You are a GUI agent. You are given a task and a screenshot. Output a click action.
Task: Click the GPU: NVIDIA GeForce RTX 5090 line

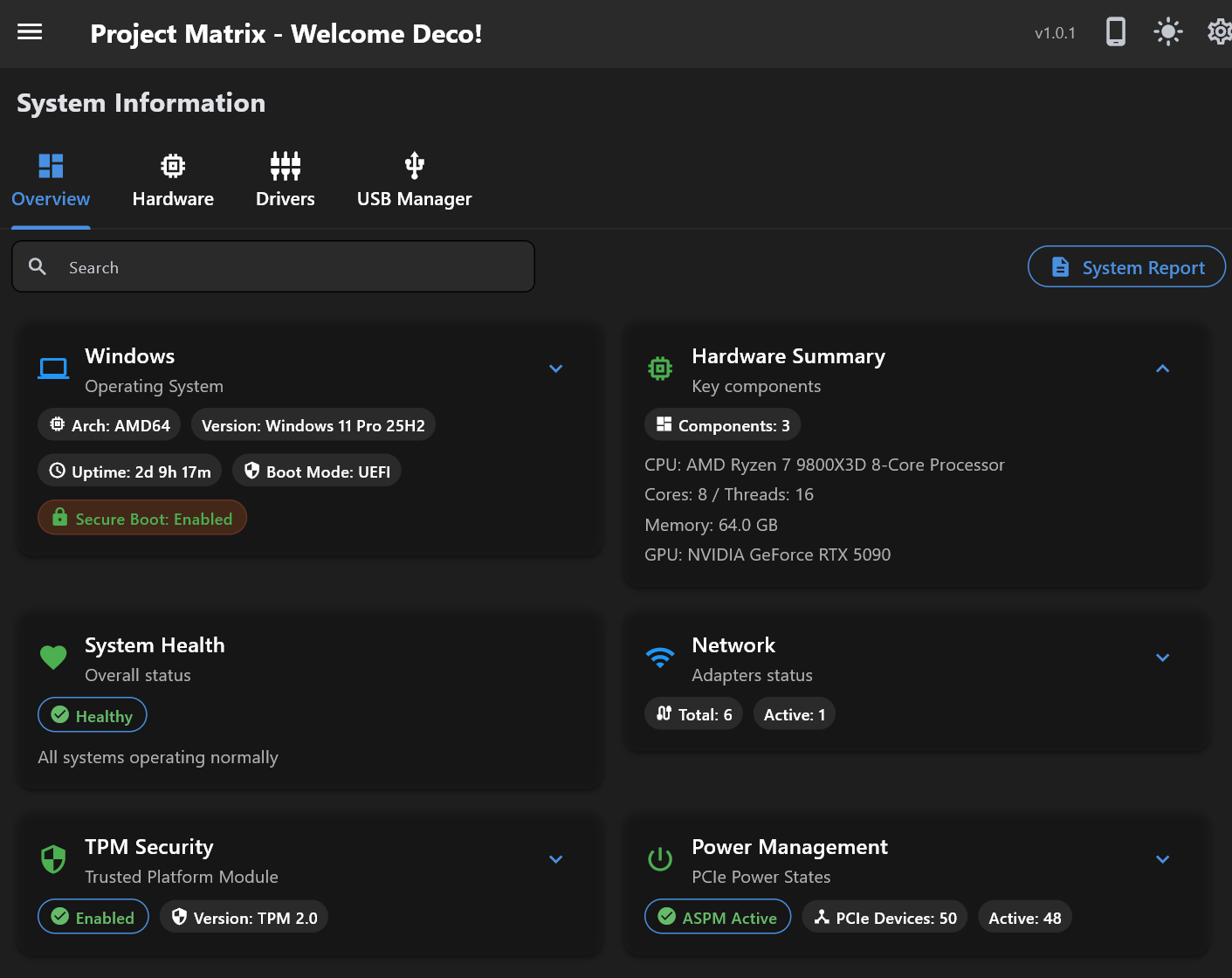tap(767, 554)
